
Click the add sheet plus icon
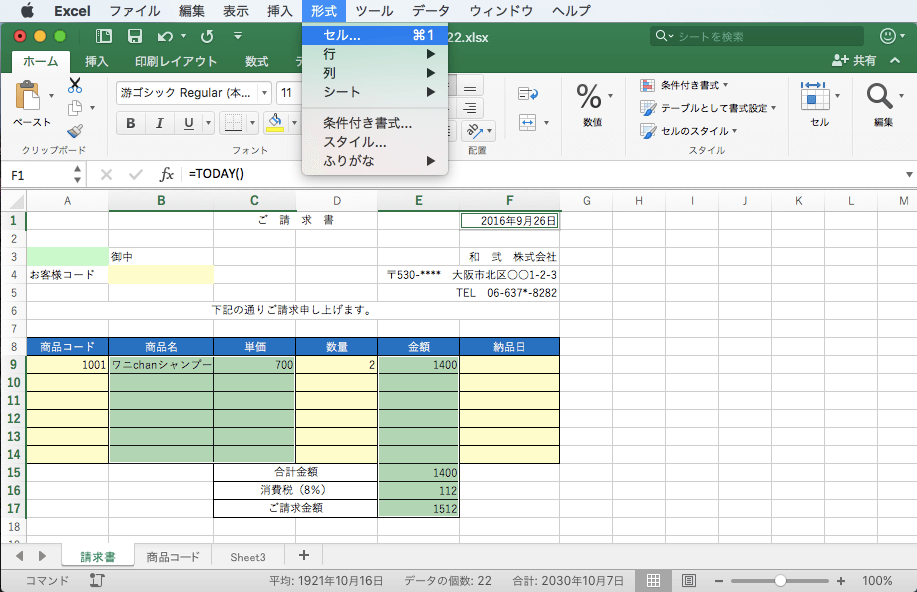[x=304, y=555]
